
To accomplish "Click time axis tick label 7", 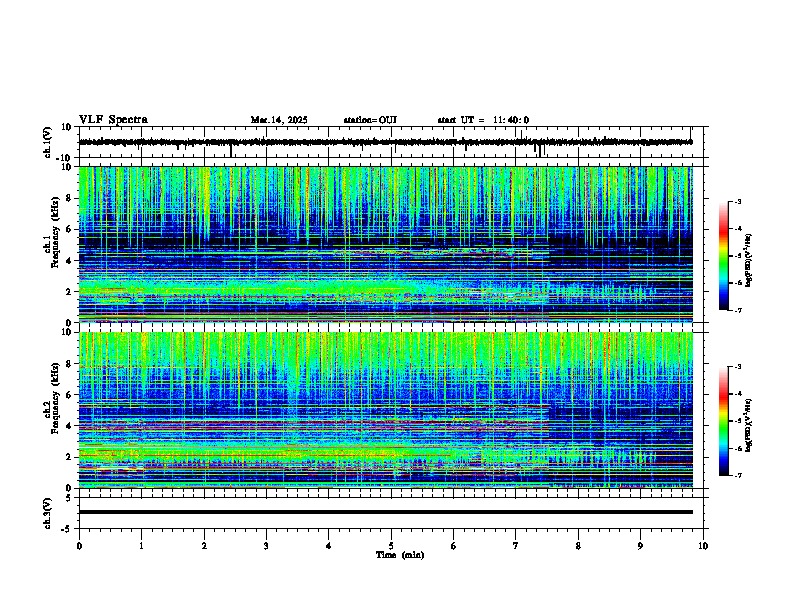I will point(516,546).
